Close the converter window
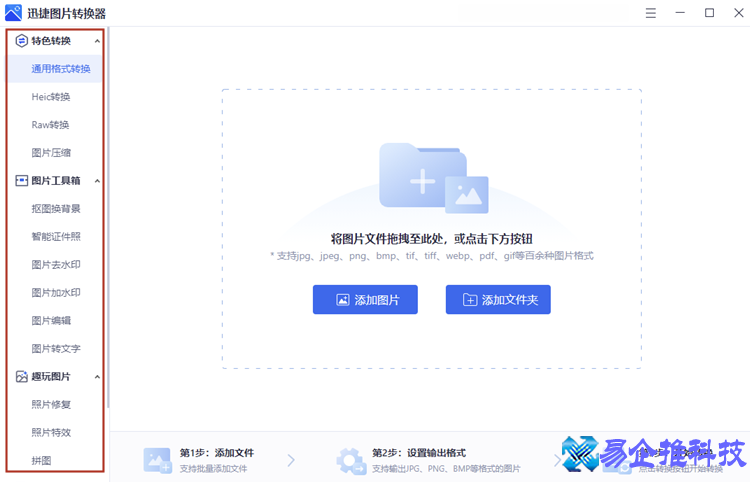 [739, 13]
